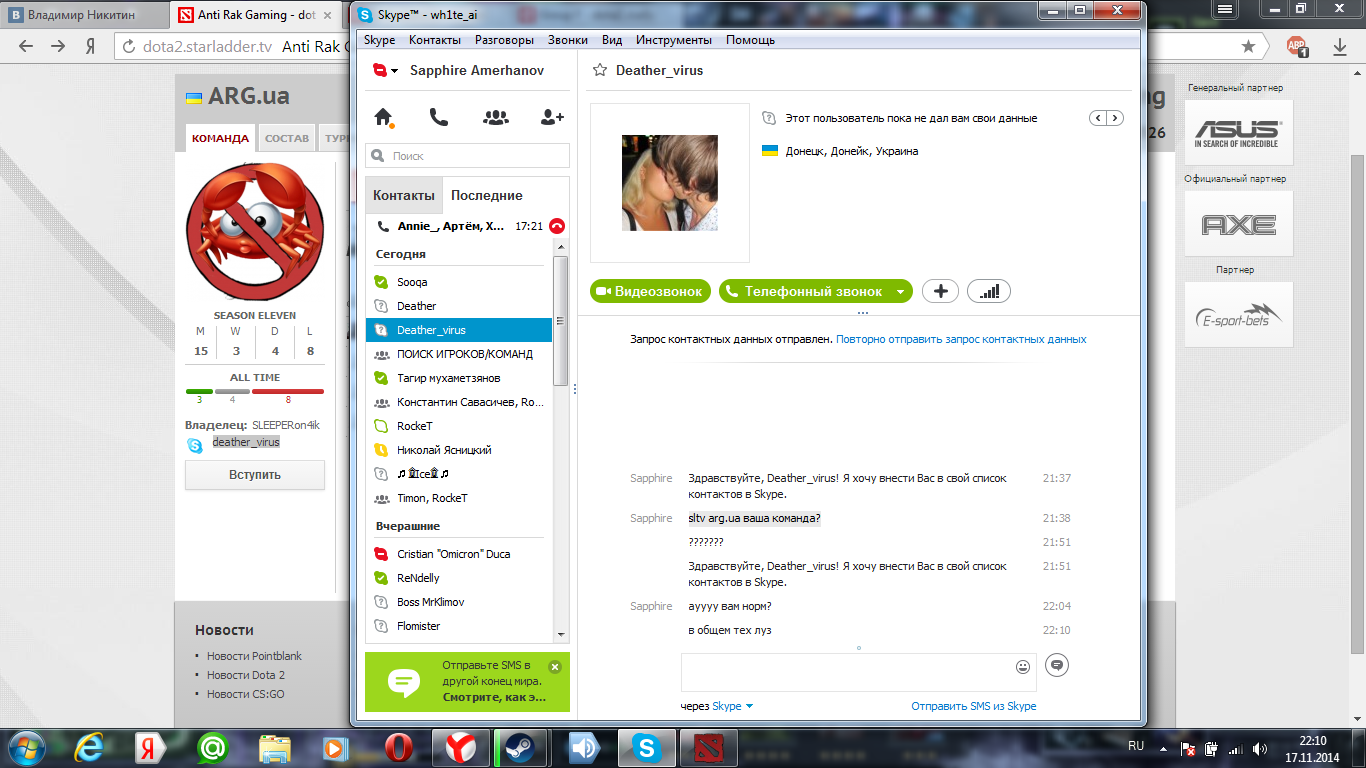Select Cristian "Omicron" Duca contact
Screen dimensions: 1366x768
[459, 554]
